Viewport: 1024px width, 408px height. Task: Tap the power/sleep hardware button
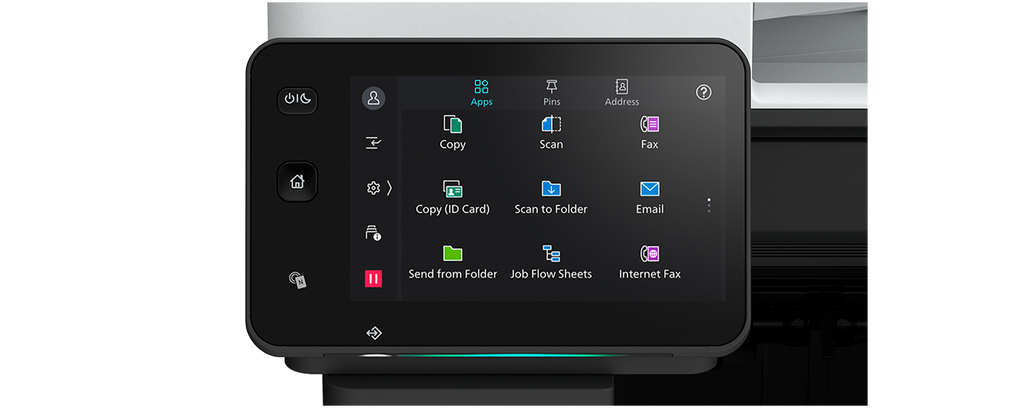[297, 101]
